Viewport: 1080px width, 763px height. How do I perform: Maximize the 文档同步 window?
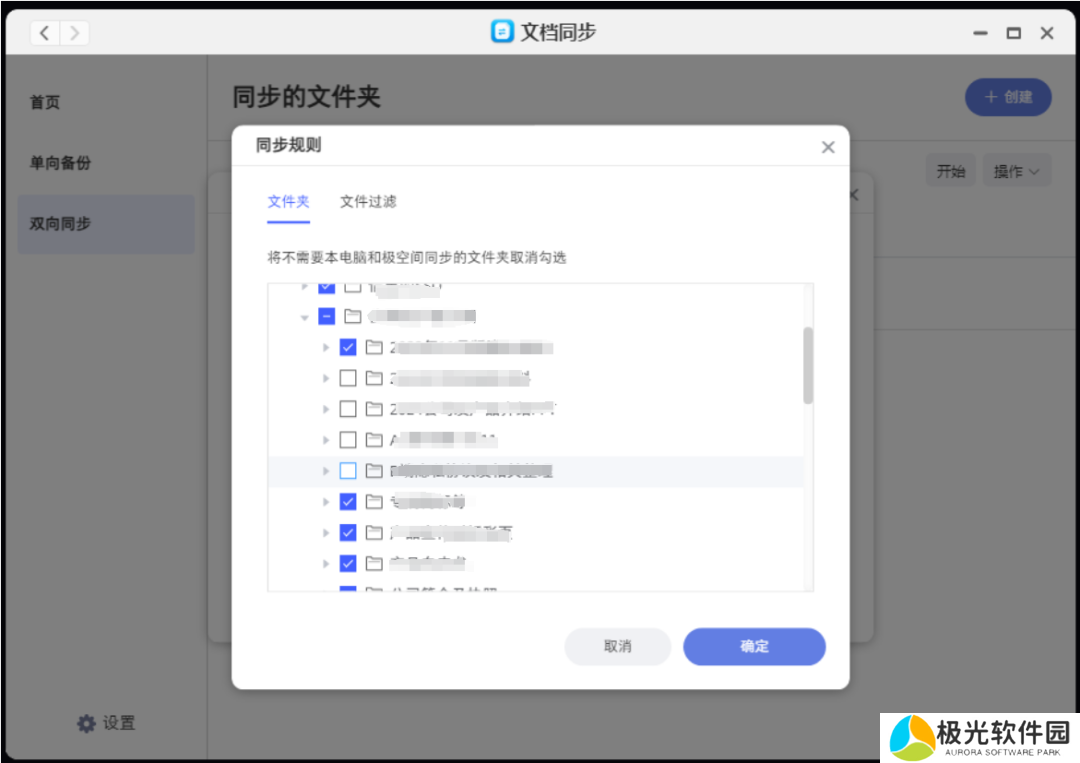pos(1013,33)
